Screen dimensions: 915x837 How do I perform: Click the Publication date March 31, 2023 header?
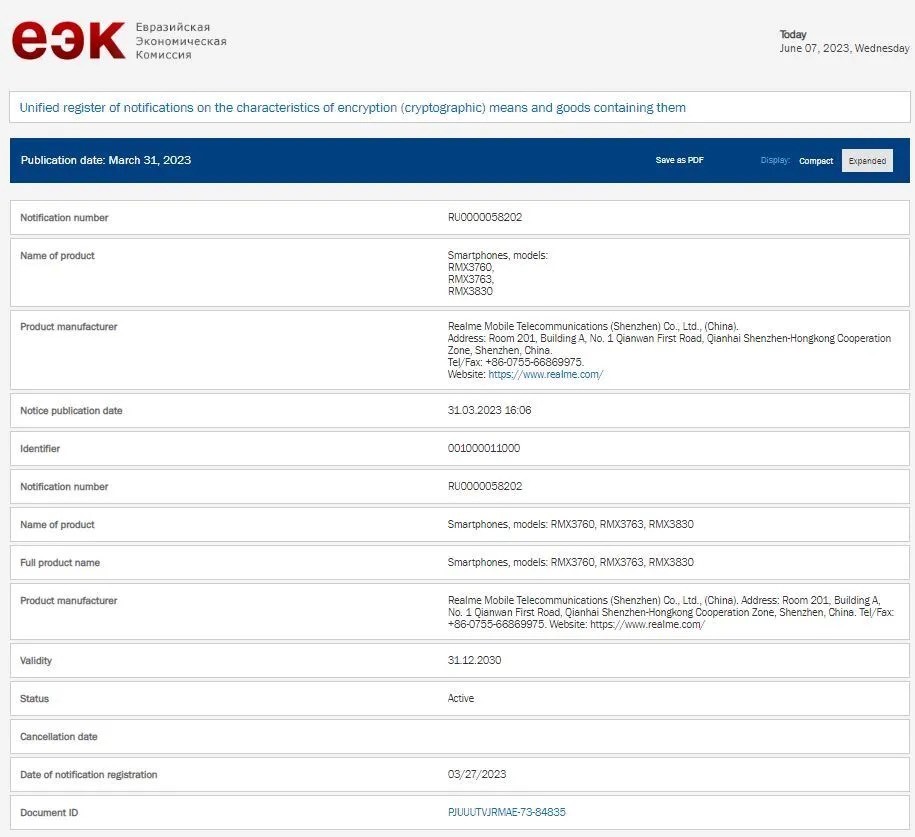[106, 160]
